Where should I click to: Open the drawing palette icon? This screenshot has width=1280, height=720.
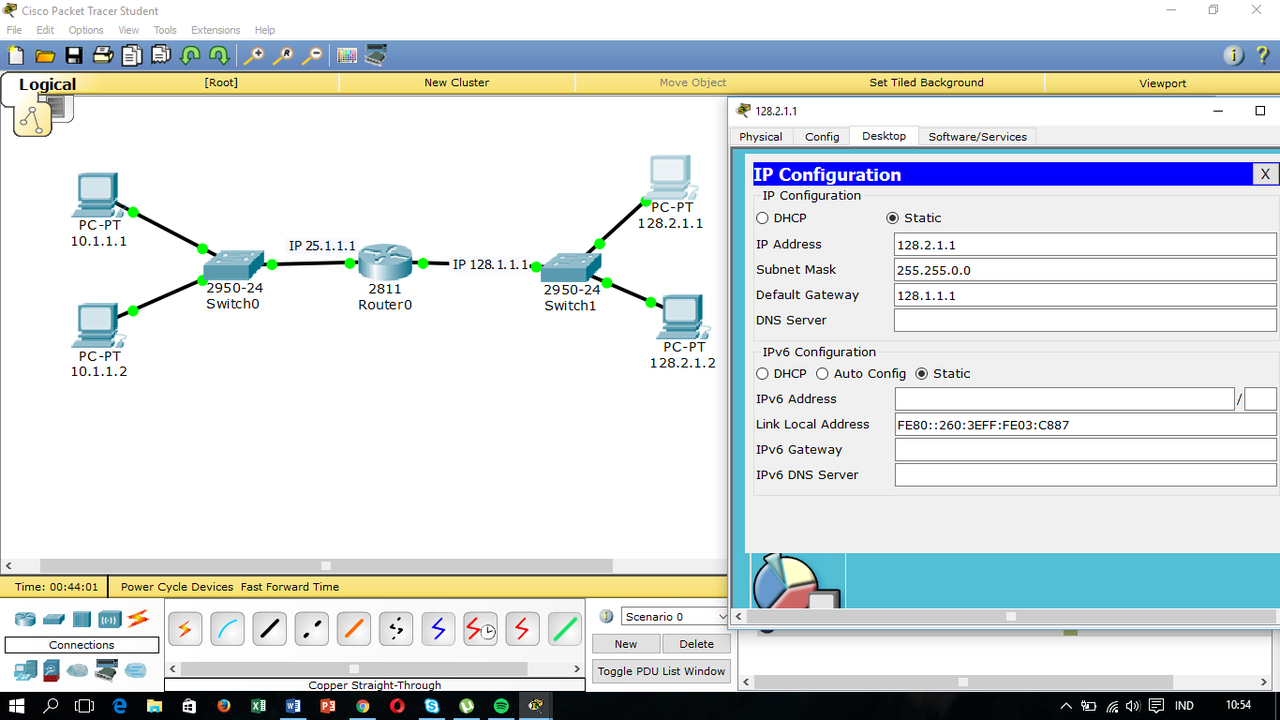coord(347,56)
